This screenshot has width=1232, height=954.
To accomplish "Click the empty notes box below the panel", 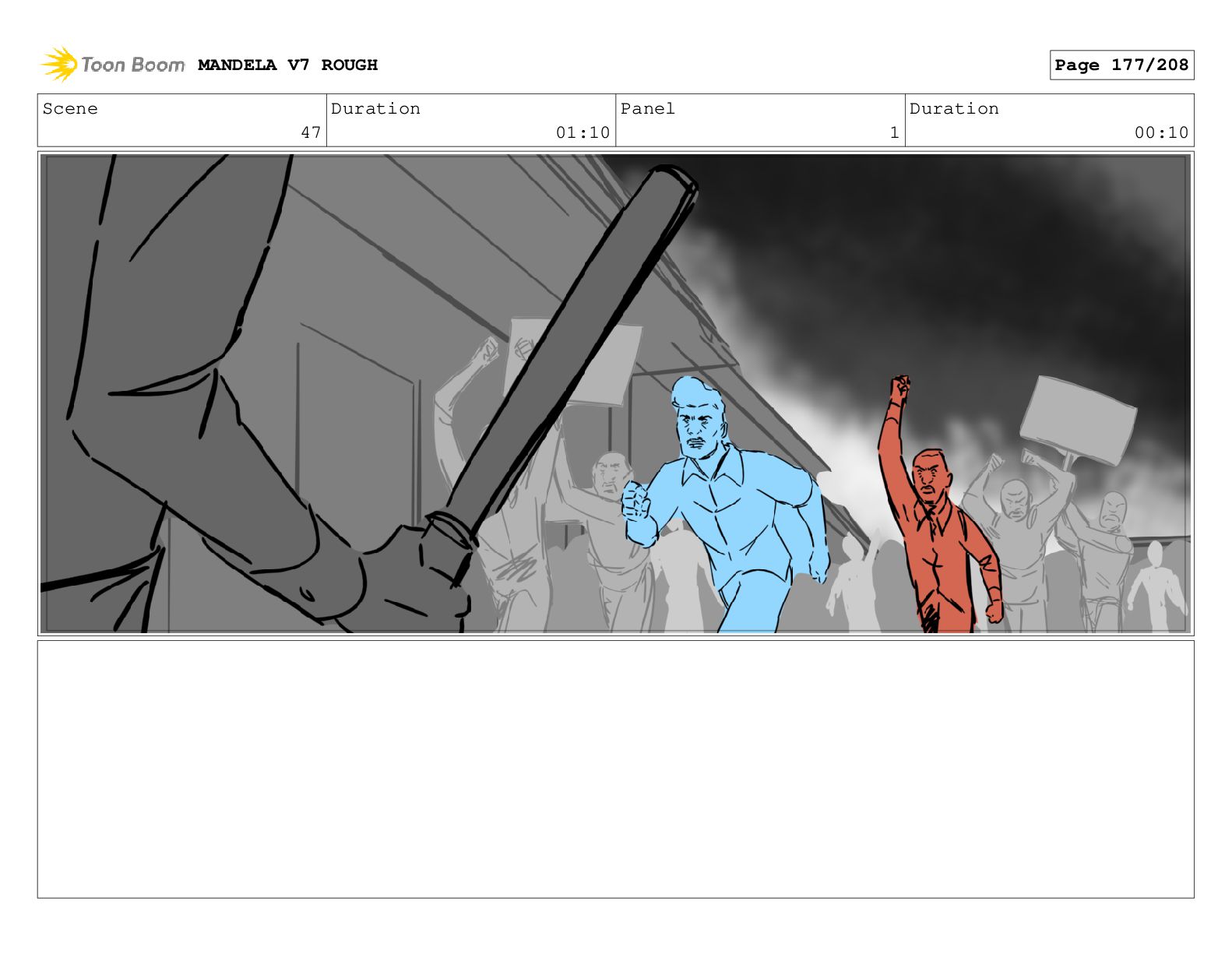I will pos(615,769).
